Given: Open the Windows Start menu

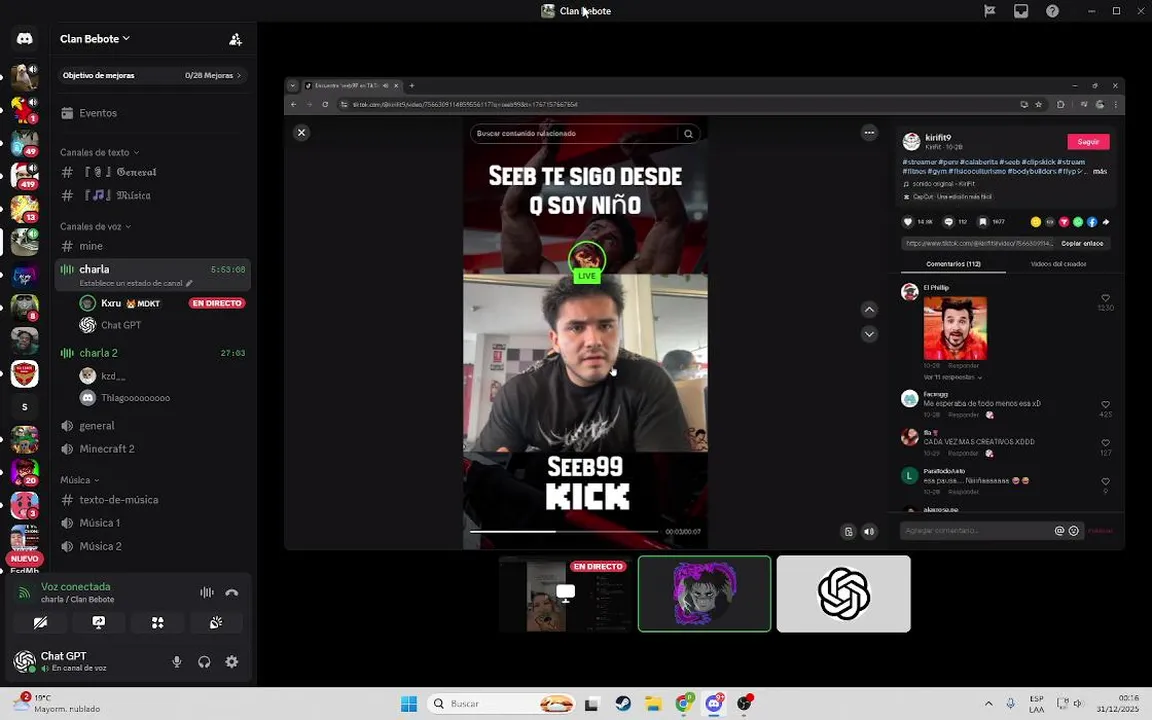Looking at the screenshot, I should (409, 704).
